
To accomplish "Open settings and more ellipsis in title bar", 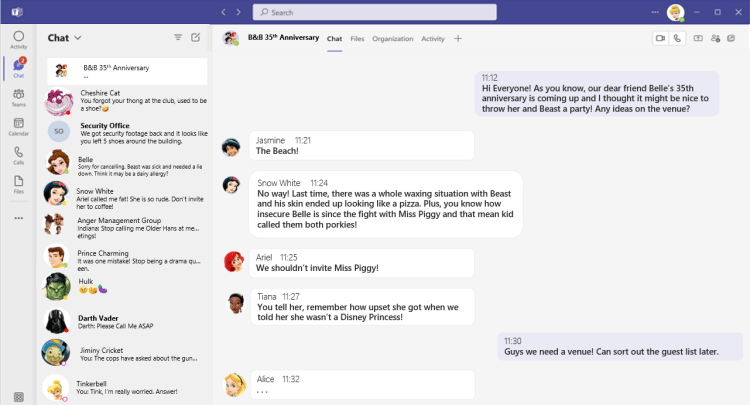I will [657, 12].
